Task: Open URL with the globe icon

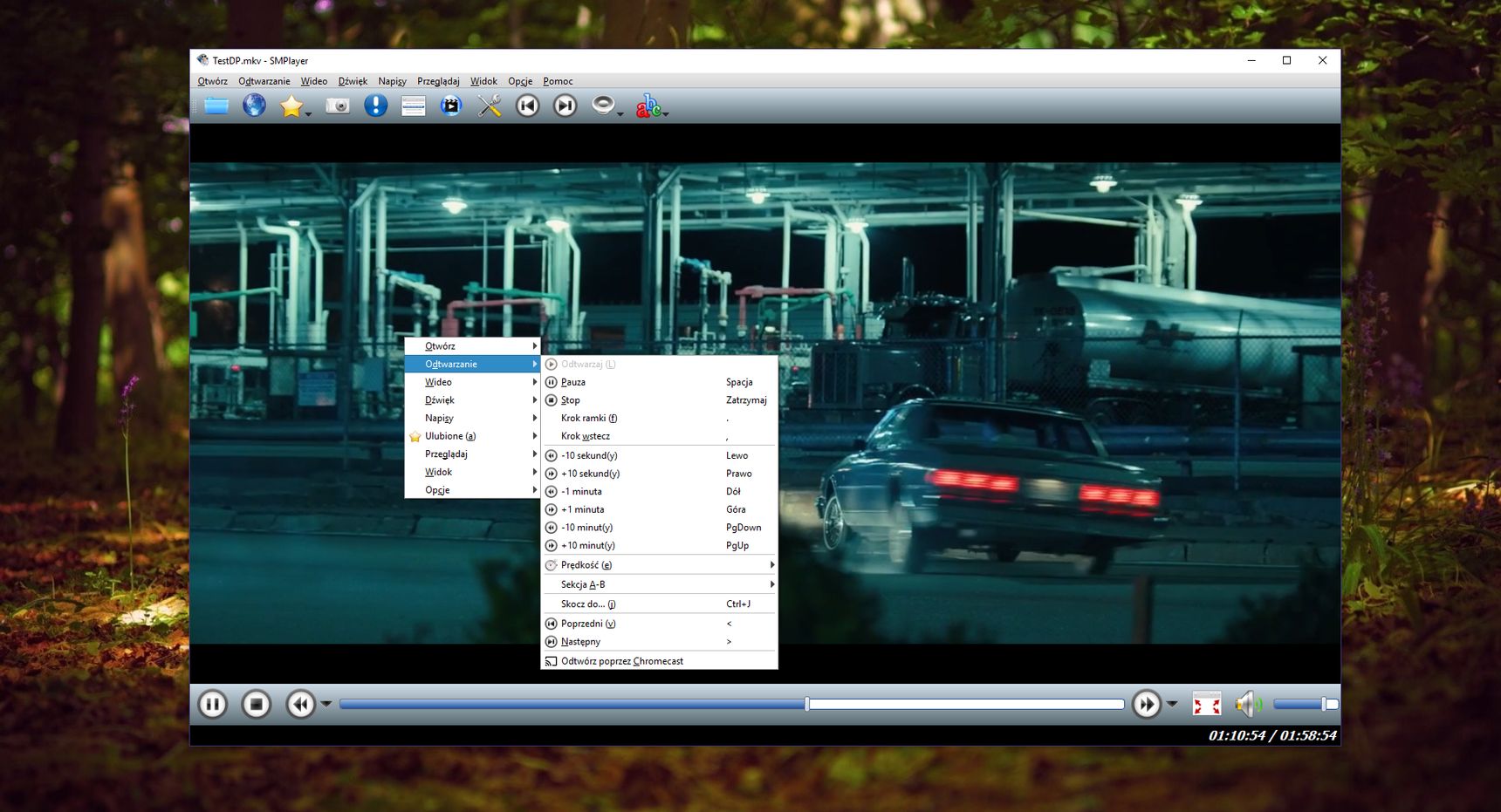Action: pos(254,106)
